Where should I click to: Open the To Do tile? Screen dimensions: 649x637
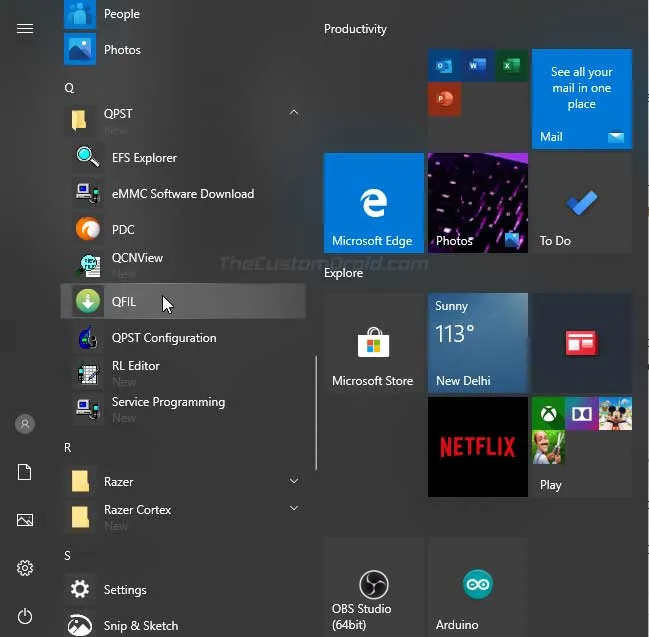point(582,203)
